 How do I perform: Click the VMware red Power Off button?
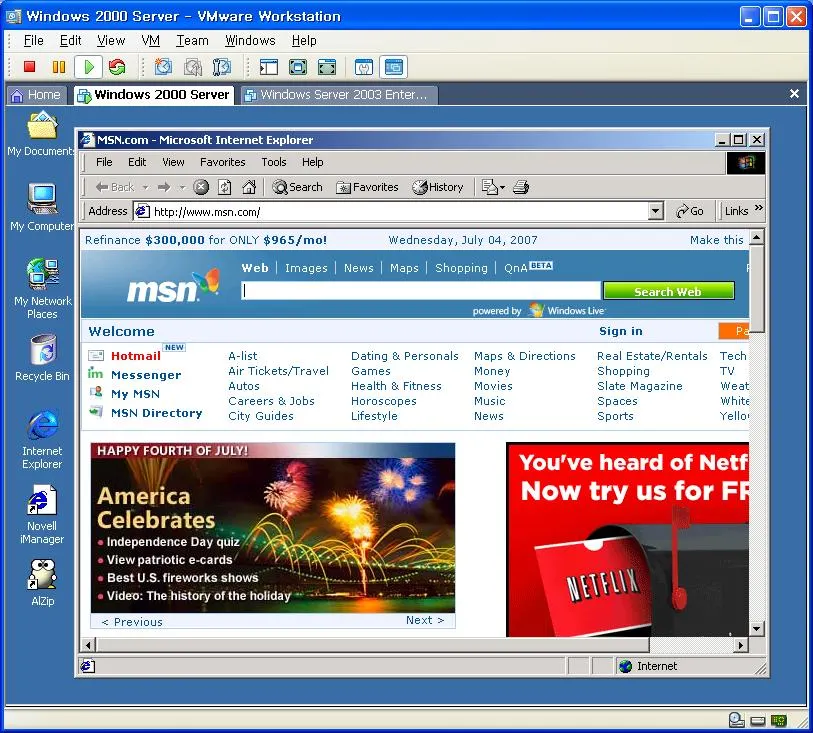point(29,67)
